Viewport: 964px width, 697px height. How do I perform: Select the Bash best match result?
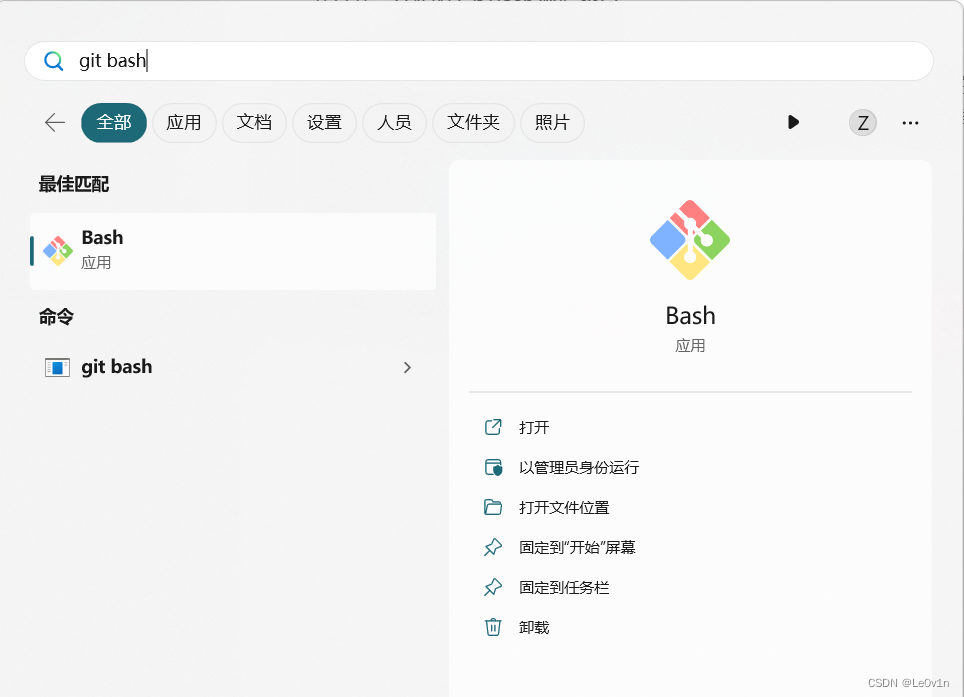pyautogui.click(x=233, y=251)
